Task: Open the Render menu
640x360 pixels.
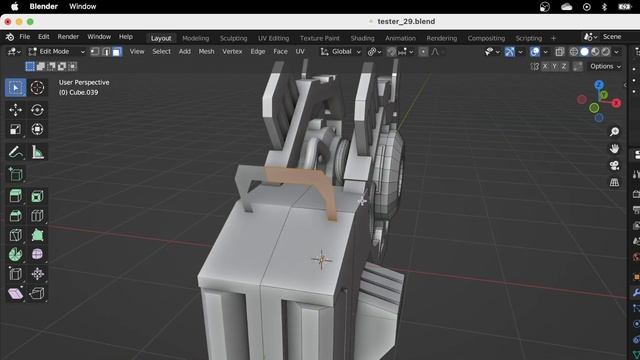Action: click(x=68, y=37)
